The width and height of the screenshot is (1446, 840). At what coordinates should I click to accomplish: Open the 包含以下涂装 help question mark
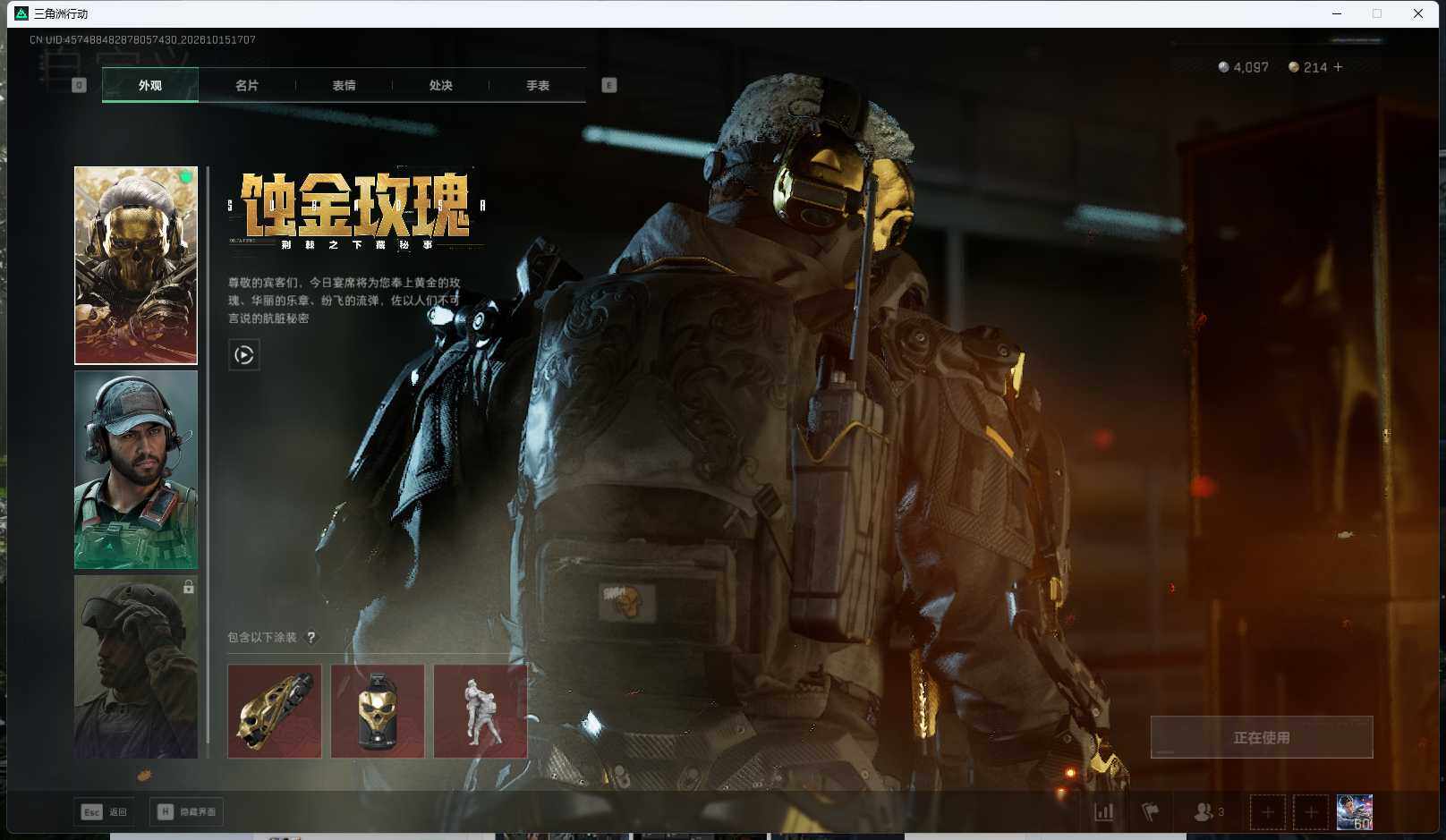click(x=311, y=638)
